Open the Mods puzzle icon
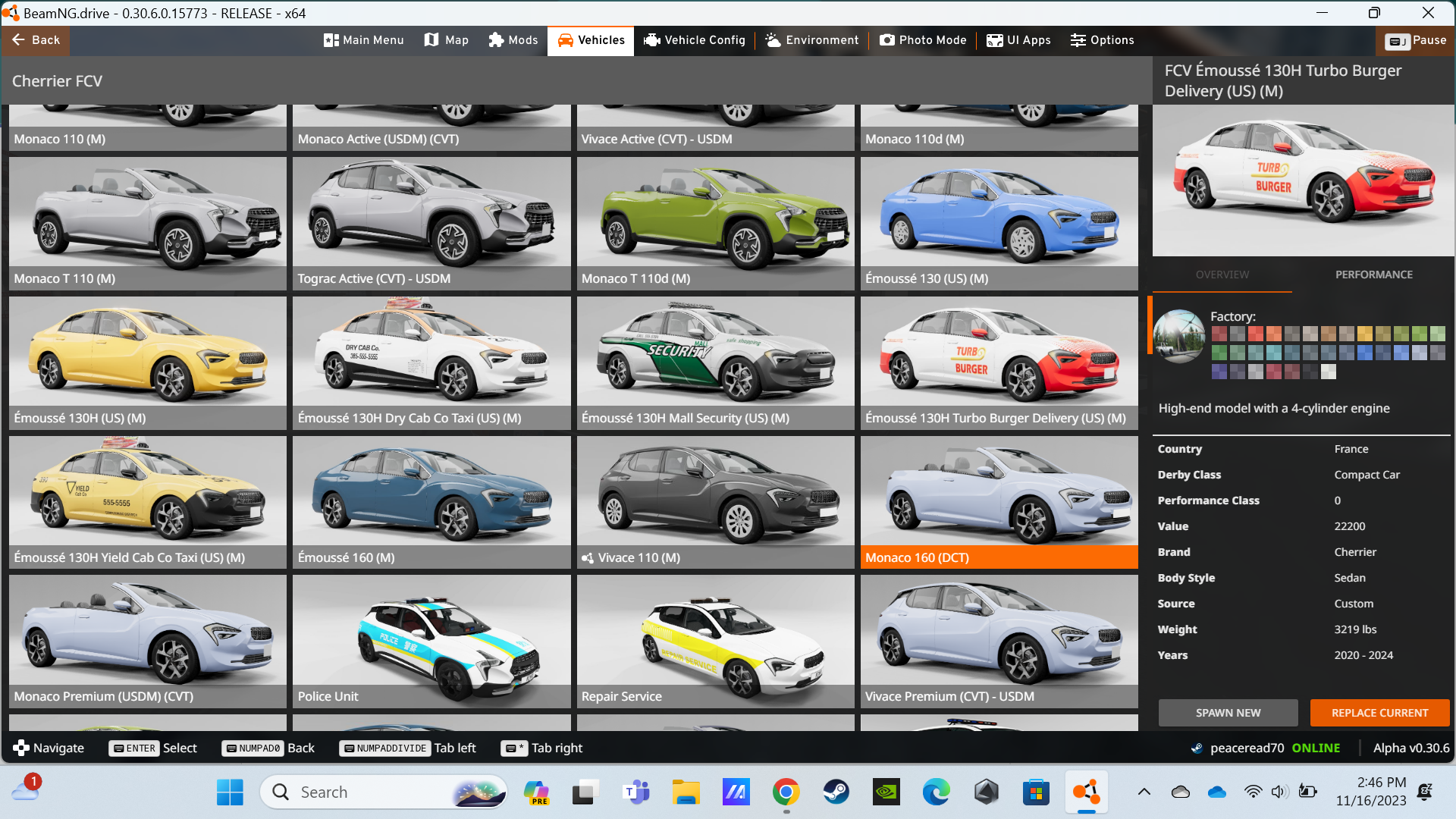This screenshot has height=819, width=1456. click(513, 40)
